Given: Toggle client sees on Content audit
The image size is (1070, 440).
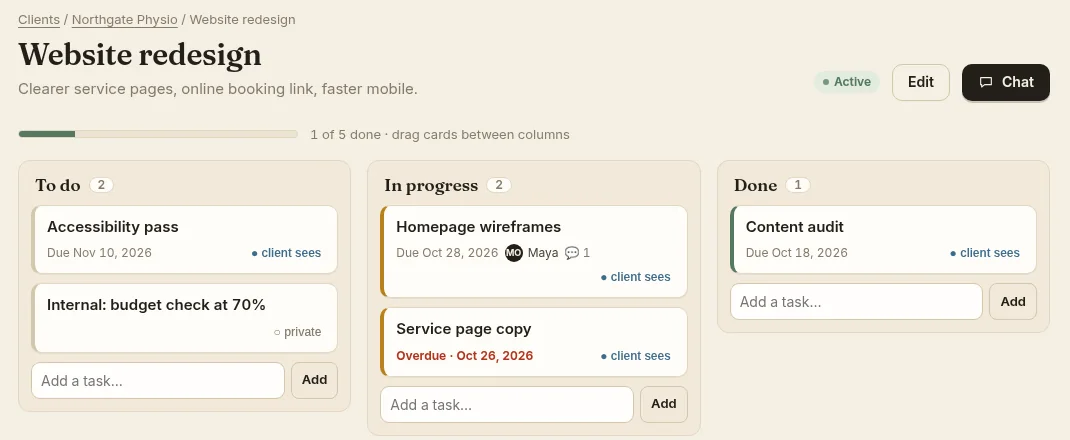Looking at the screenshot, I should click(x=985, y=253).
